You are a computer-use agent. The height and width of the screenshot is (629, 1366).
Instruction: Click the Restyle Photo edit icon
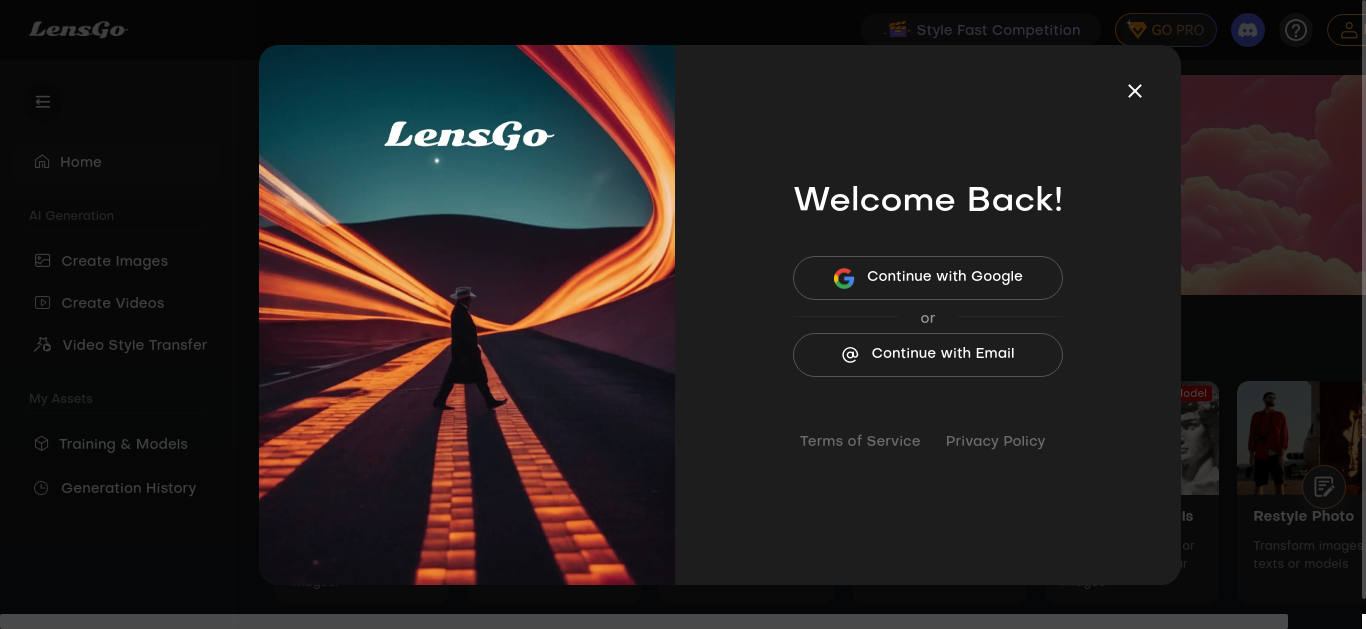(1324, 487)
